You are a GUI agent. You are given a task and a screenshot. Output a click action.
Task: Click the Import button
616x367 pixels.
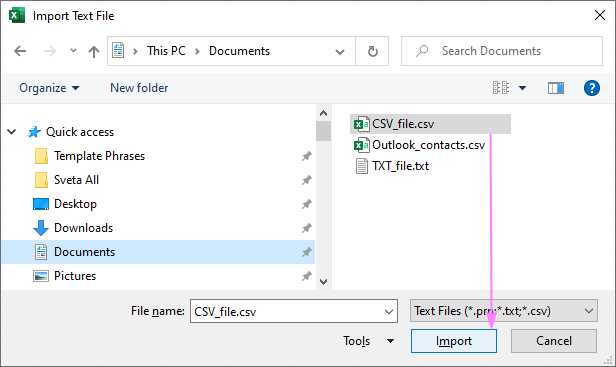click(454, 341)
